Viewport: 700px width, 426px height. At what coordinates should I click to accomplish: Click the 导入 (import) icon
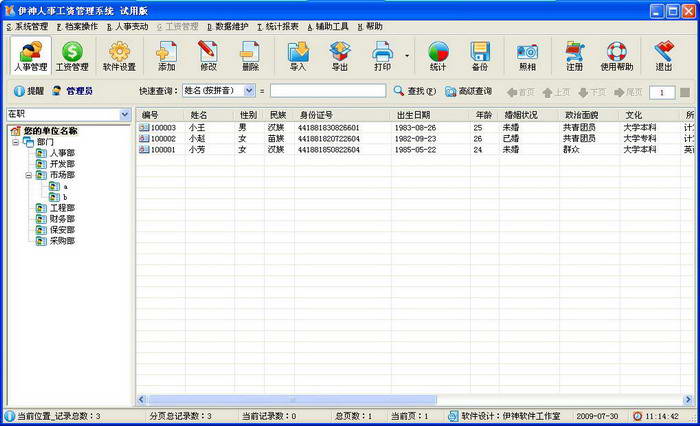point(298,56)
